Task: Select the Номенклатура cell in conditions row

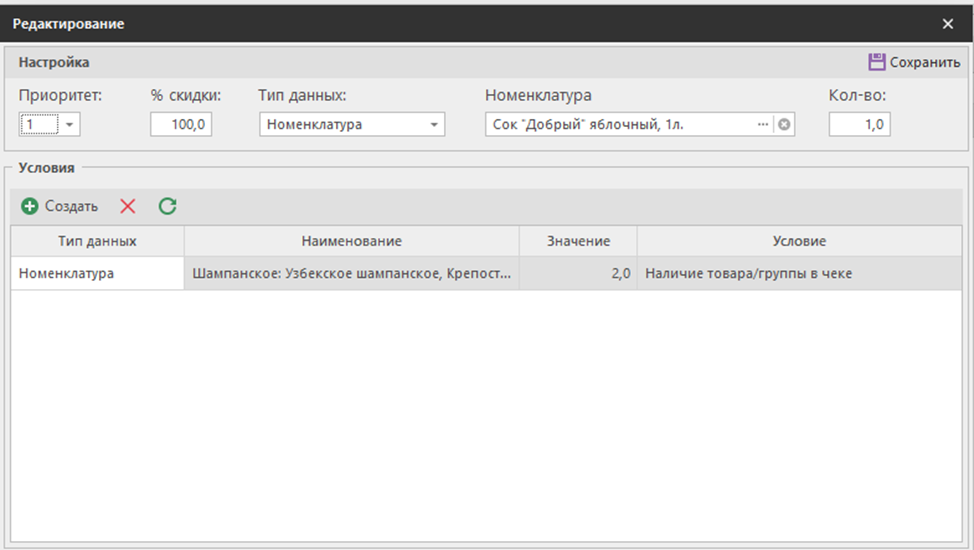Action: [97, 273]
